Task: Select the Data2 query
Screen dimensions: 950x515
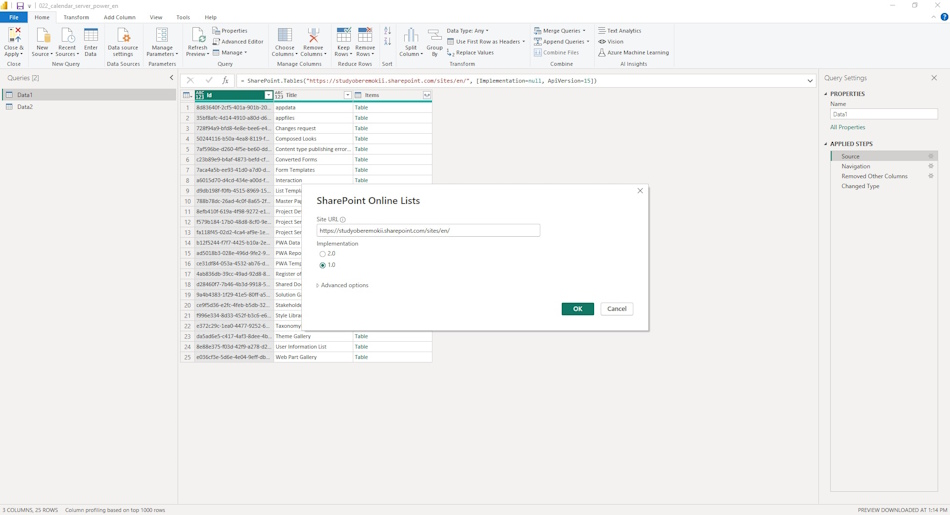Action: tap(89, 107)
